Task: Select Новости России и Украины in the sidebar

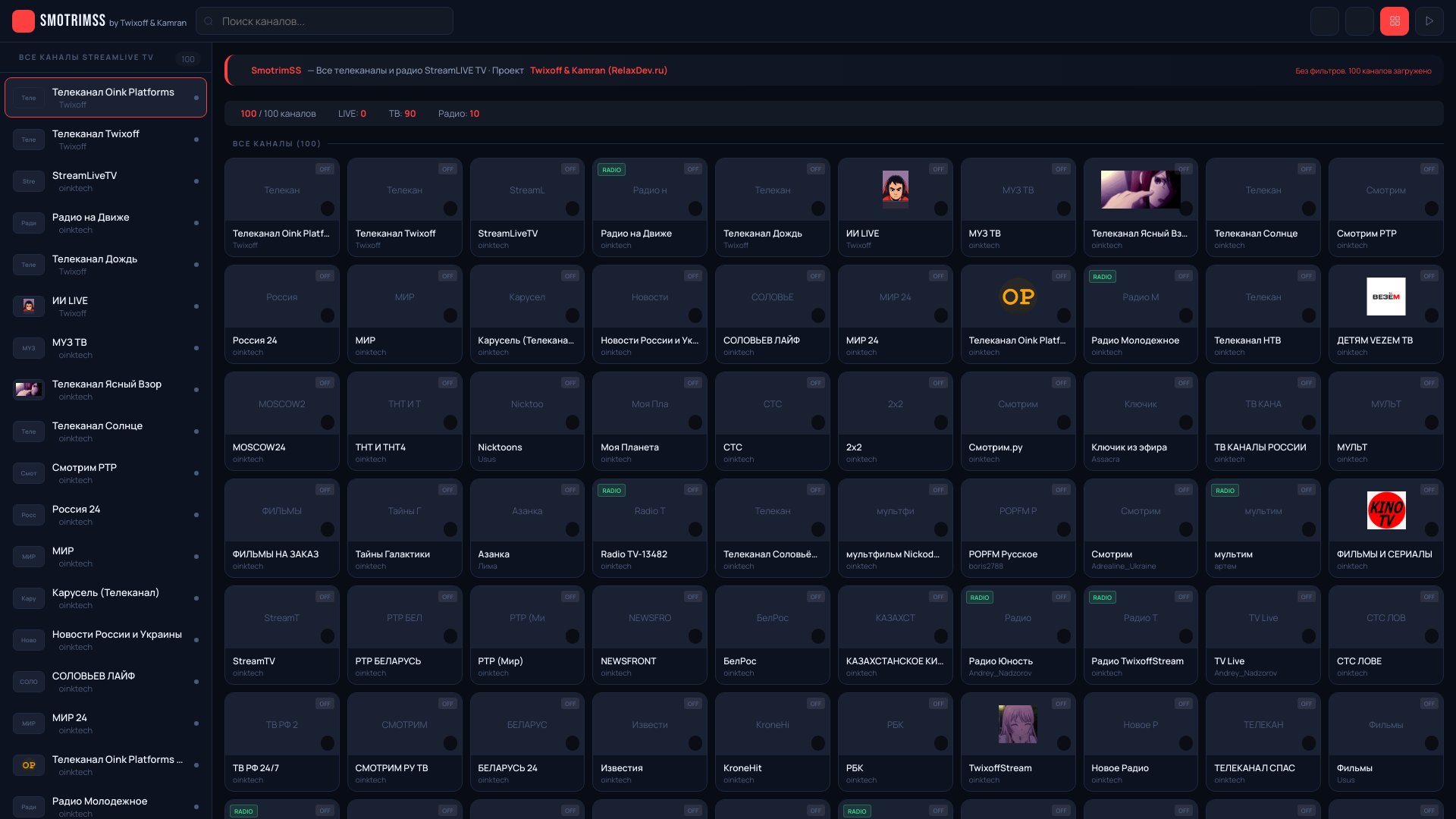Action: (106, 640)
